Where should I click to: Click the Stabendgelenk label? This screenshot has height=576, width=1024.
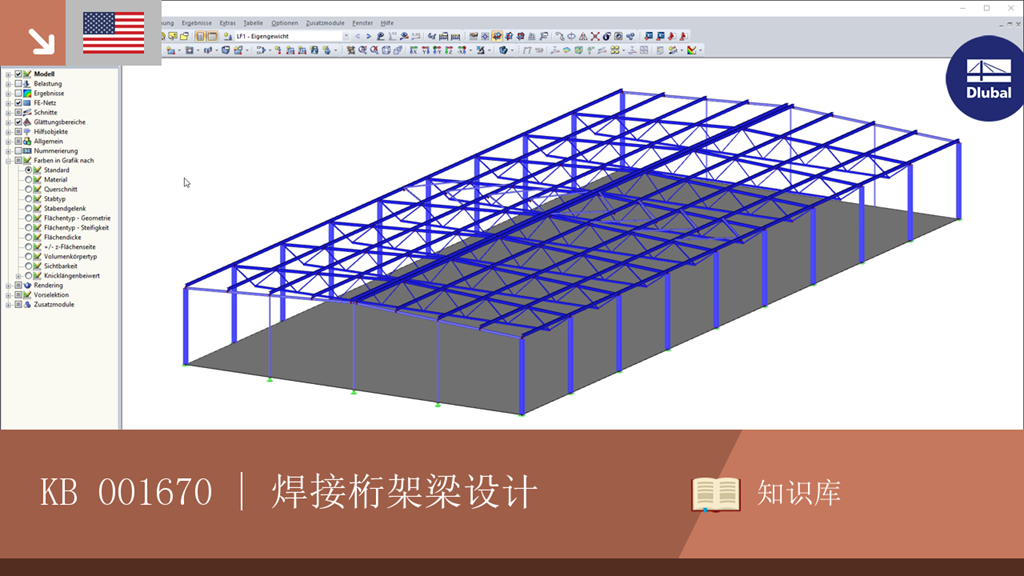(x=65, y=208)
